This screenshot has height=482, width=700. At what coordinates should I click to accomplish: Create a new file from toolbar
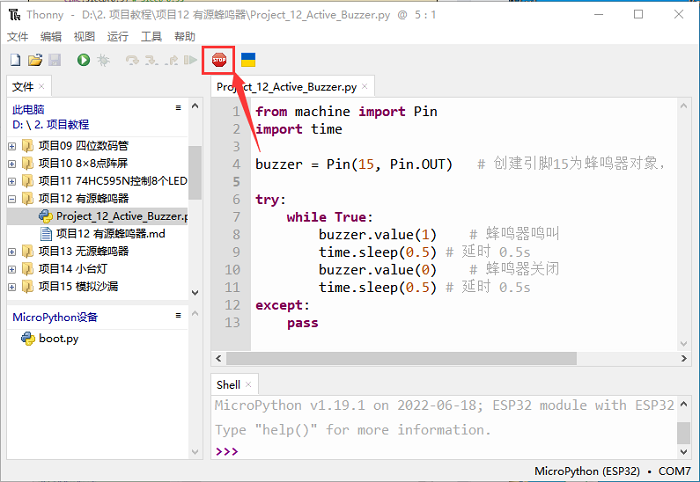tap(15, 61)
